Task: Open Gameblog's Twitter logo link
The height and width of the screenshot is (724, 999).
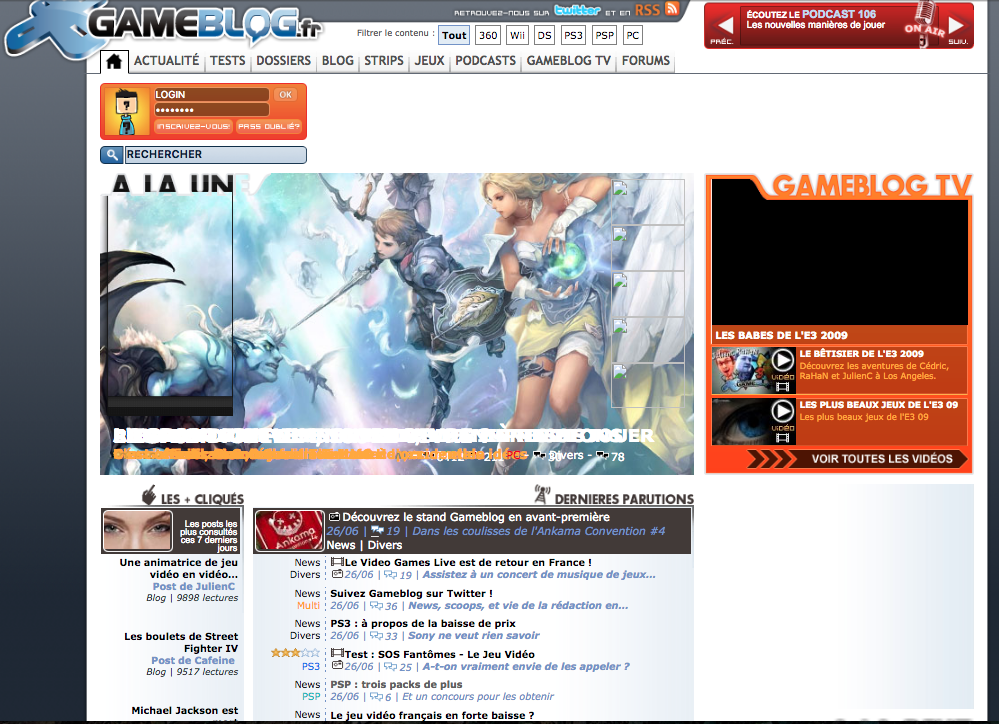Action: (x=577, y=10)
